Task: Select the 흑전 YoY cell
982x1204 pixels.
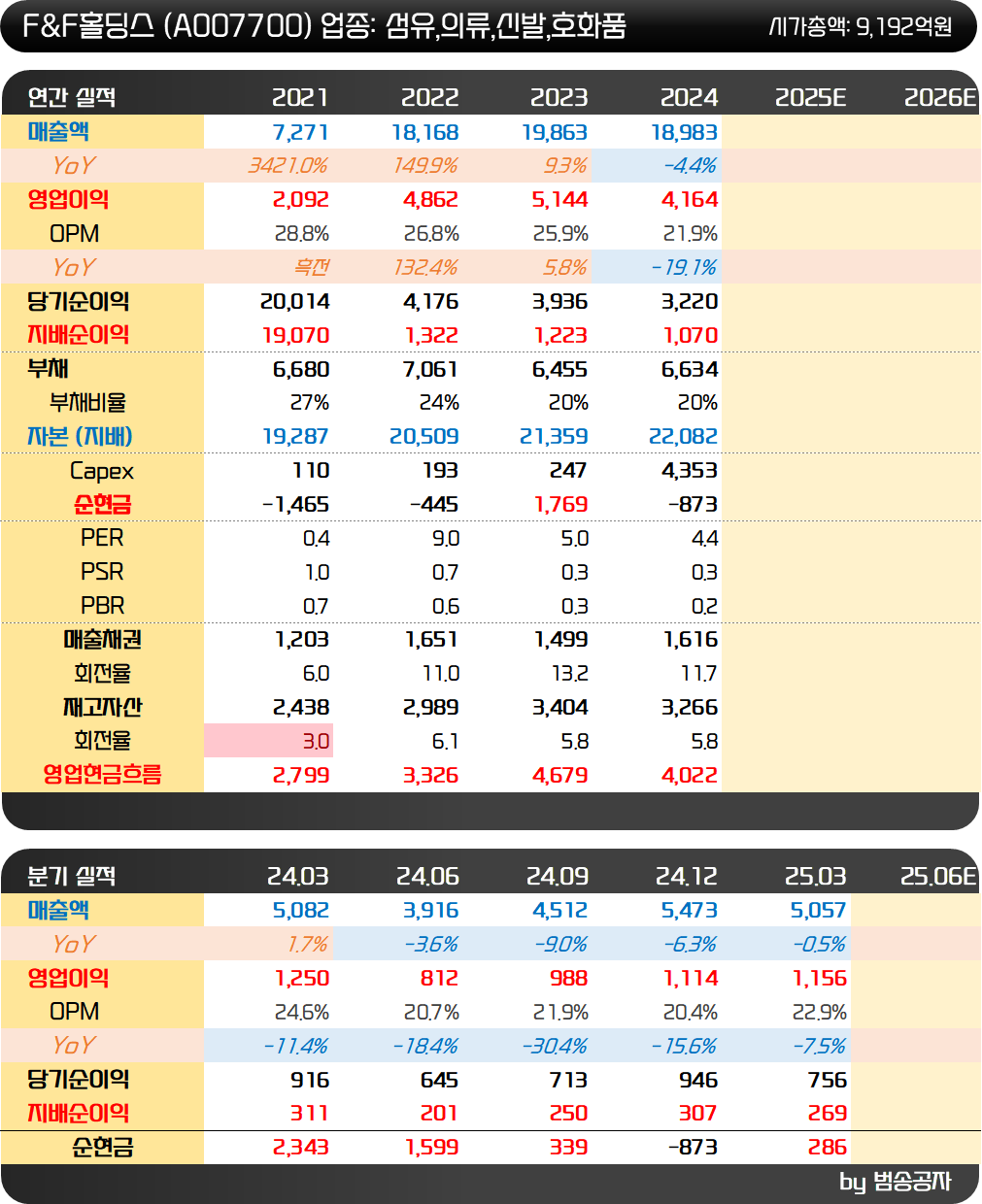Action: coord(312,267)
